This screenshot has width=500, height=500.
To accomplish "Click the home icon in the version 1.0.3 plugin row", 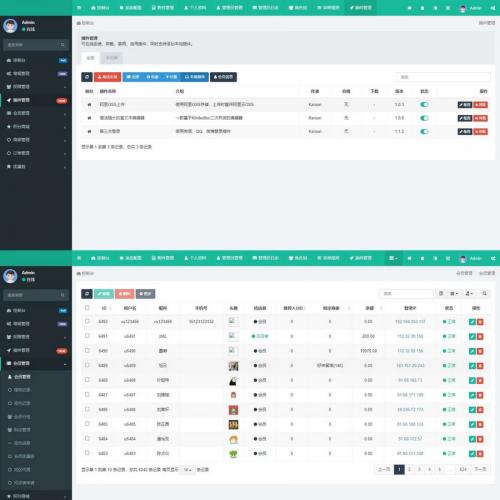I will click(x=89, y=105).
